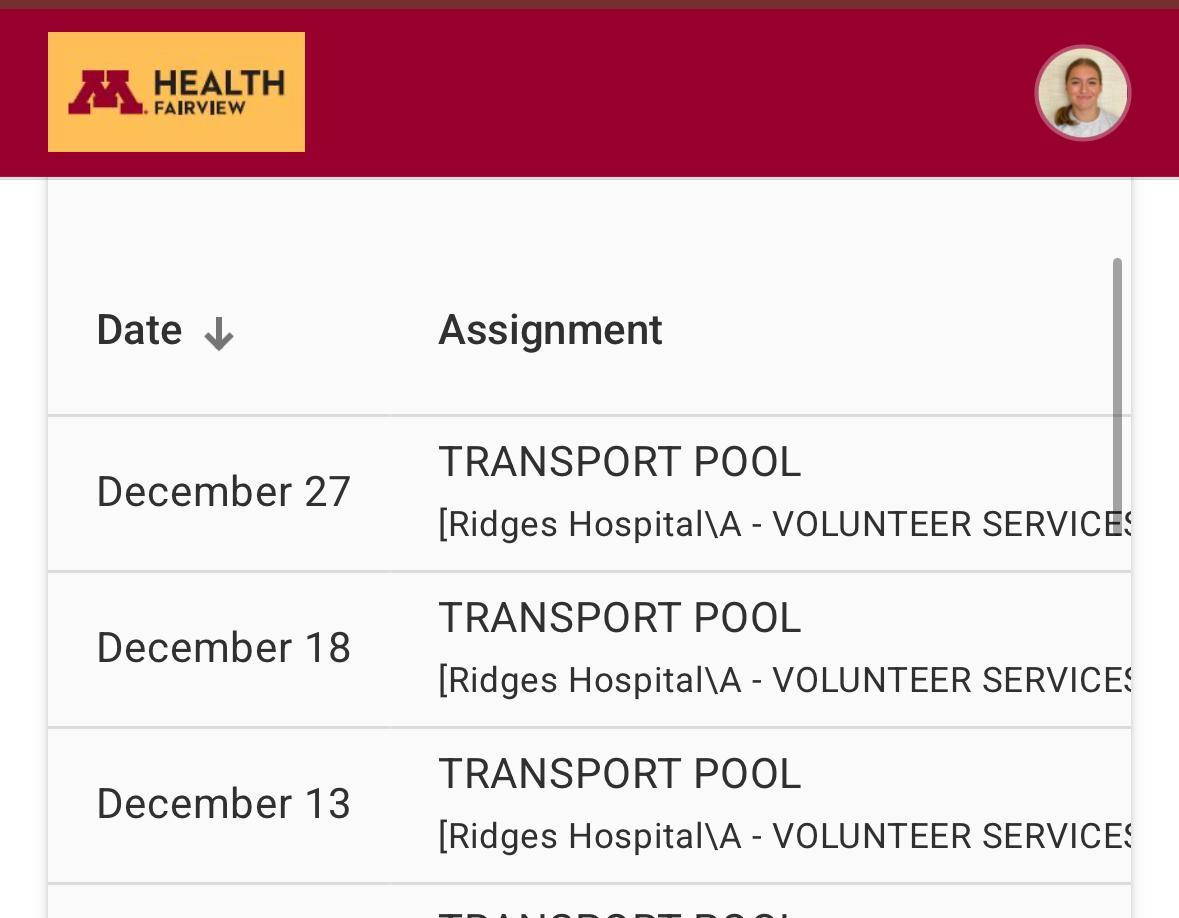Select the December 13 date cell
The width and height of the screenshot is (1179, 918).
[x=223, y=804]
